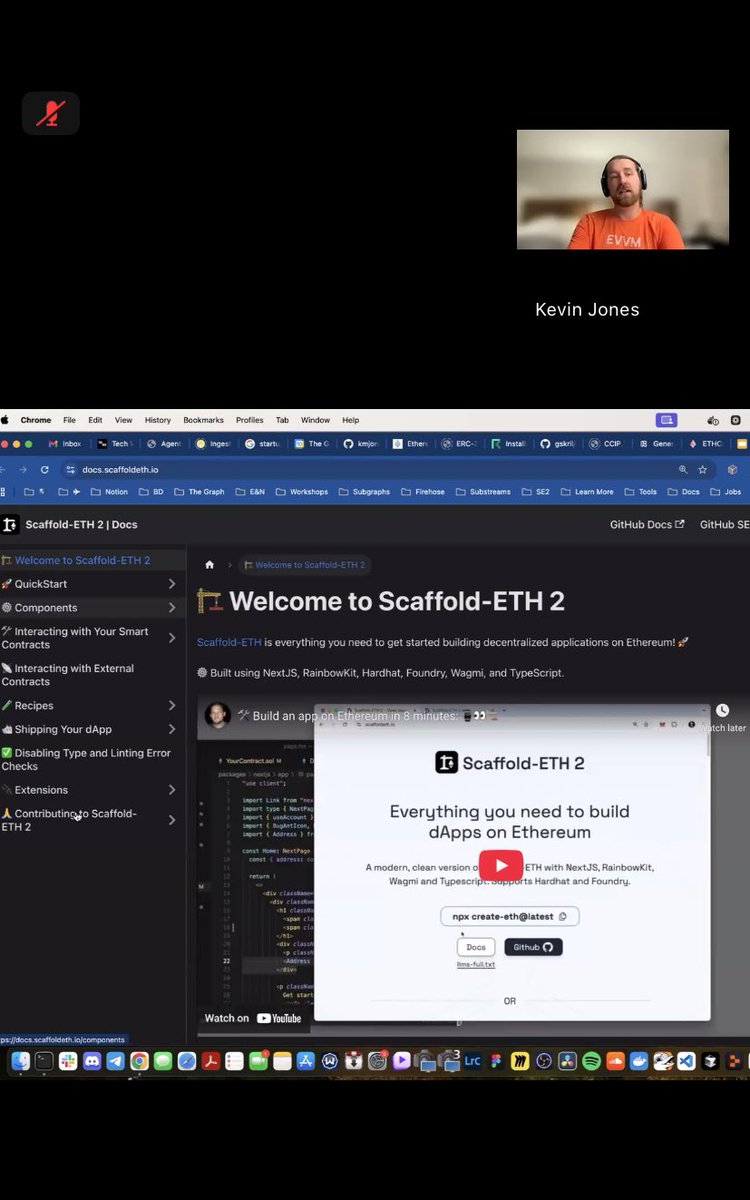Image resolution: width=750 pixels, height=1200 pixels.
Task: Open the Notion bookmark folder
Action: [109, 492]
